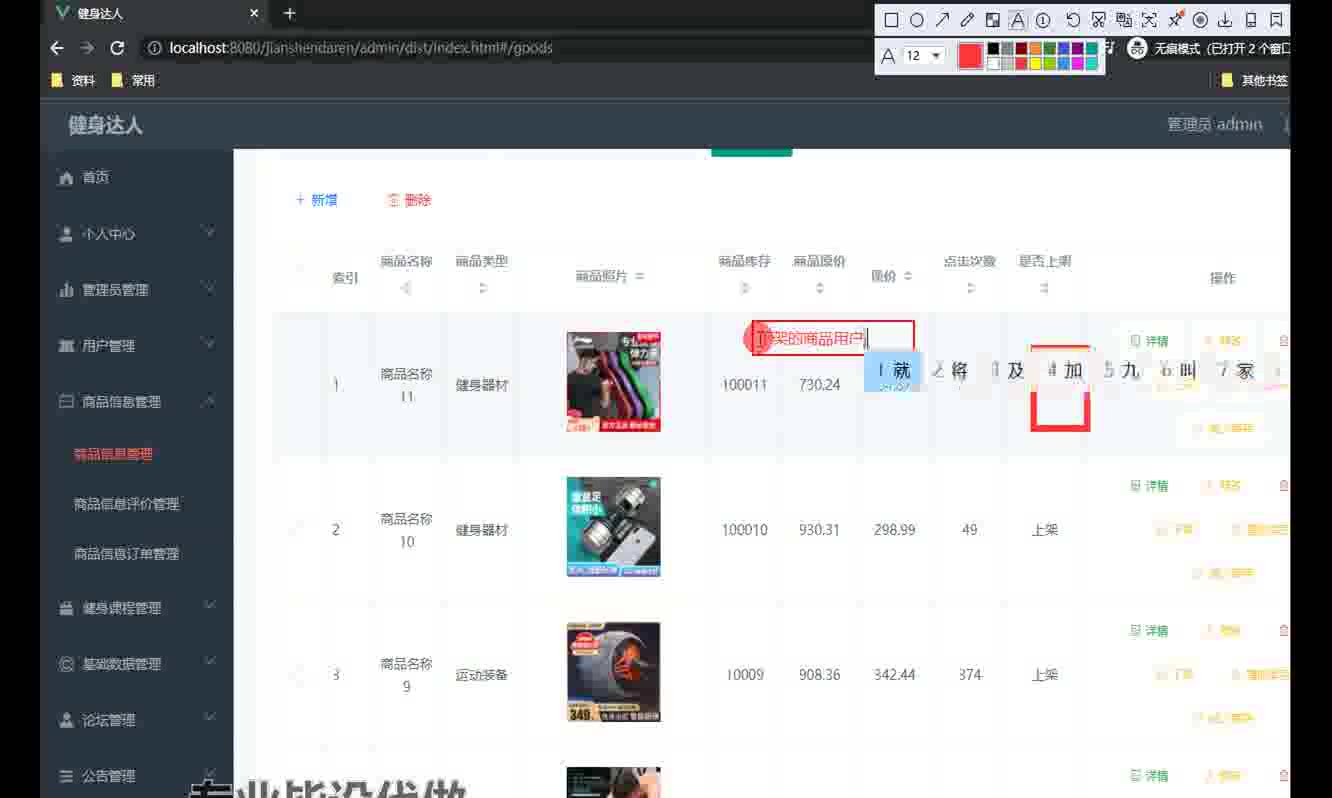The image size is (1332, 798).
Task: Pick the black color swatch
Action: (x=993, y=48)
